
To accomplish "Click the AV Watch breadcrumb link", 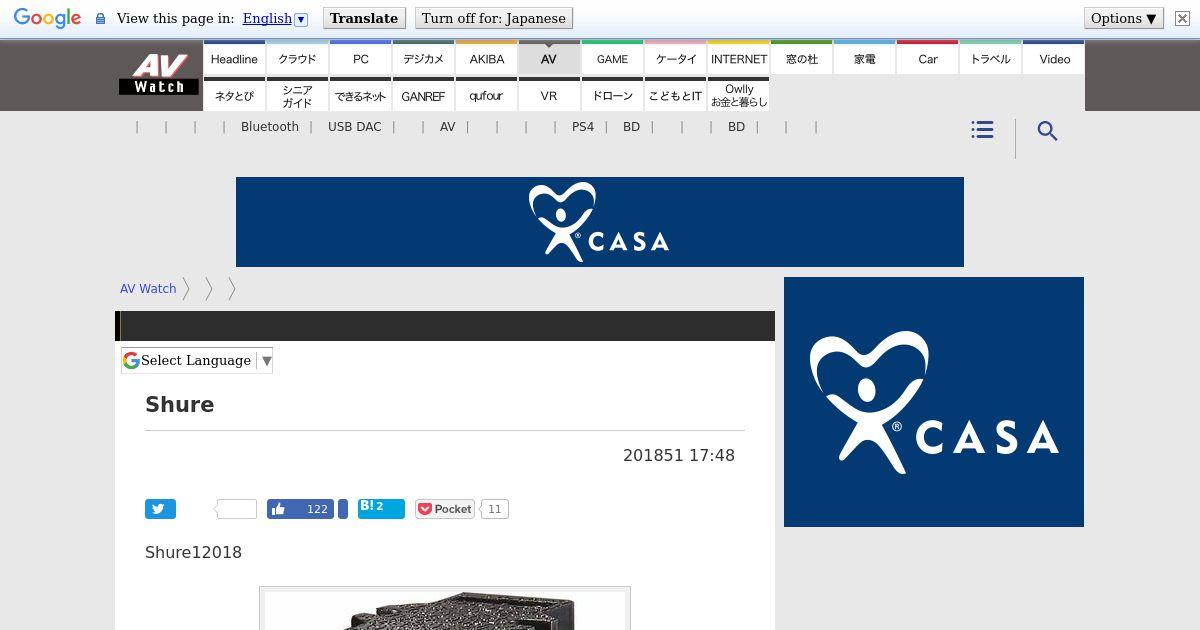I will tap(148, 288).
